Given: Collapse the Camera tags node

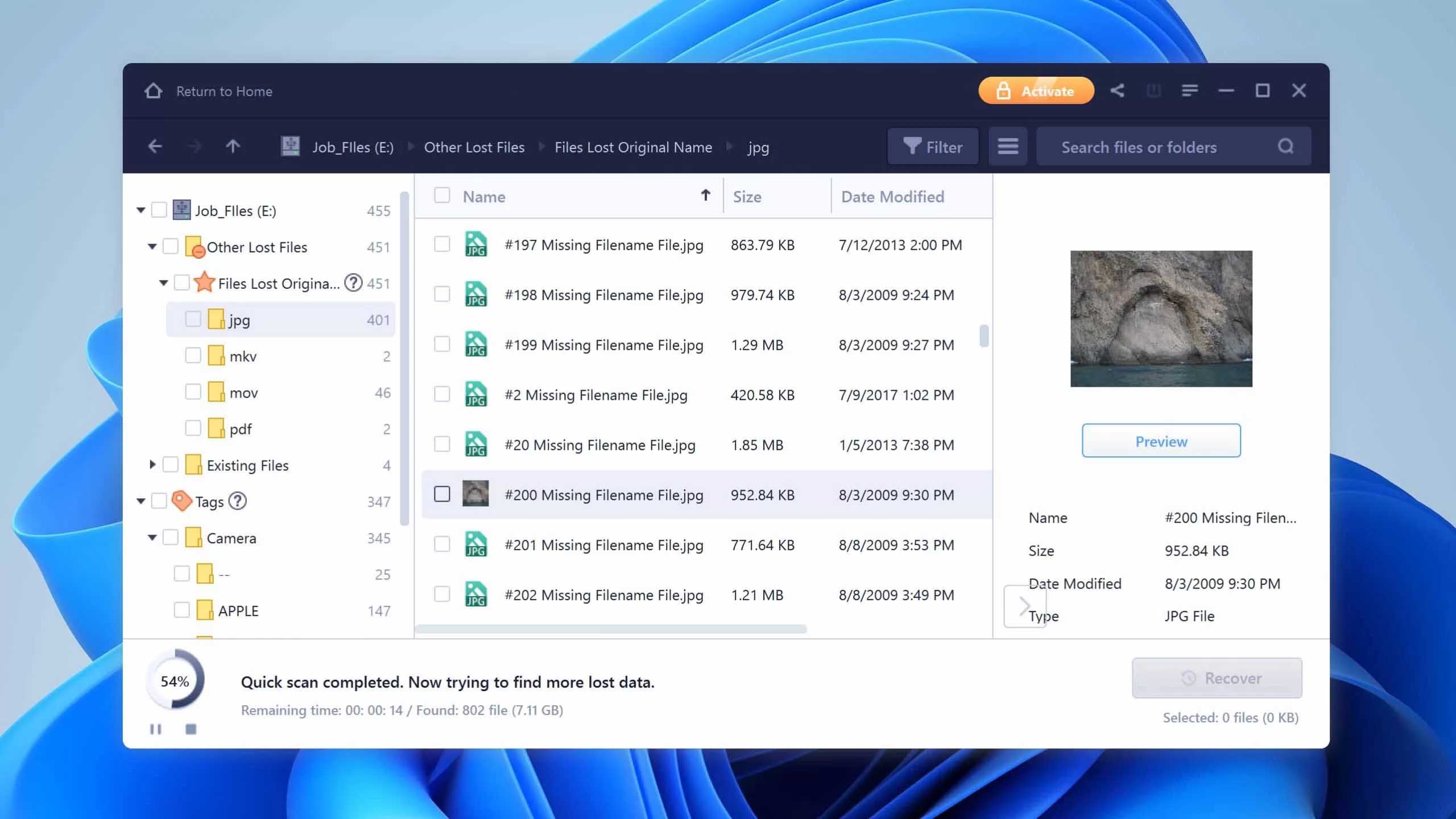Looking at the screenshot, I should coord(152,537).
